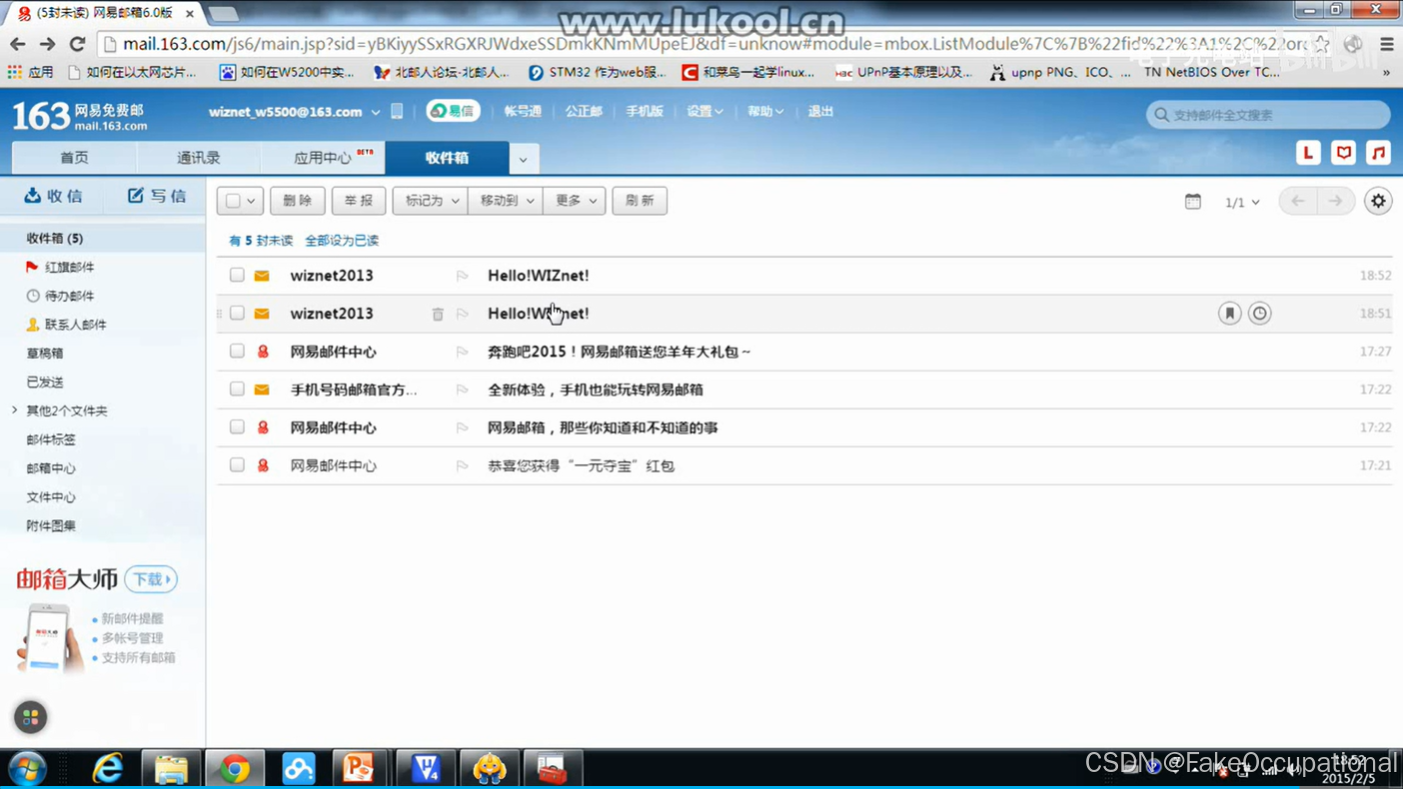Open 待办邮件 folder in sidebar
Screen dimensions: 1403x789
coord(69,296)
